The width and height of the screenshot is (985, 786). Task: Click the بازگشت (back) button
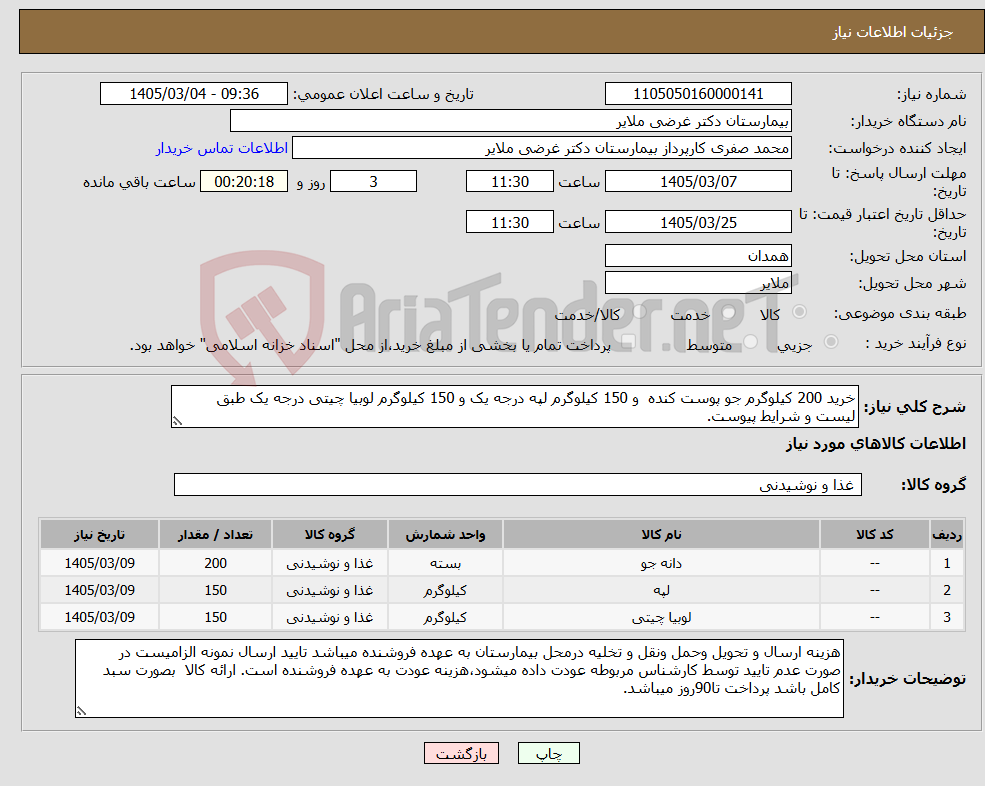pyautogui.click(x=461, y=753)
